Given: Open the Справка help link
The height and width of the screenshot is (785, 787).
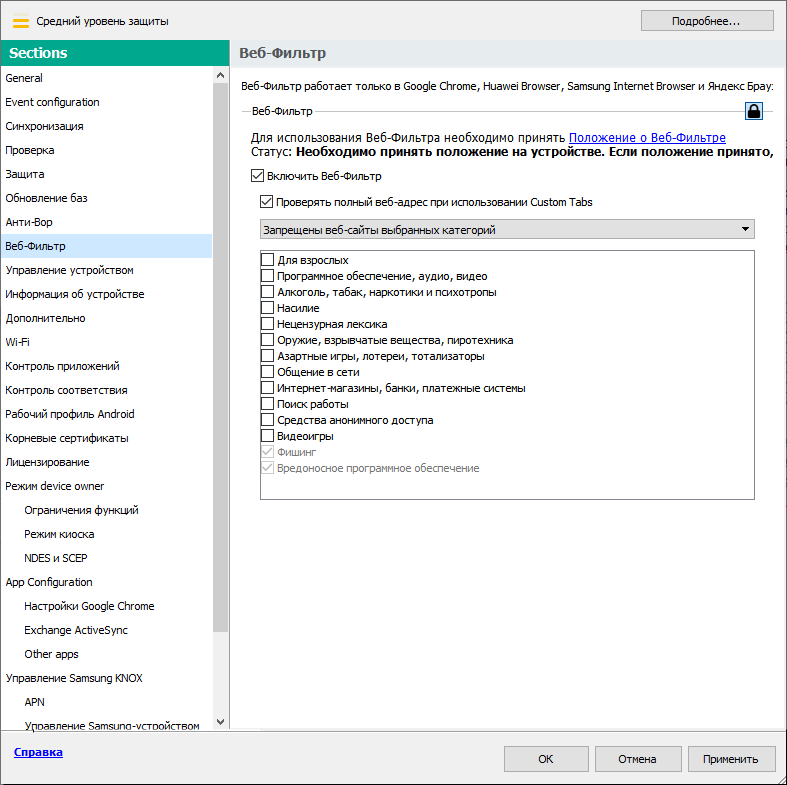Looking at the screenshot, I should click(38, 752).
